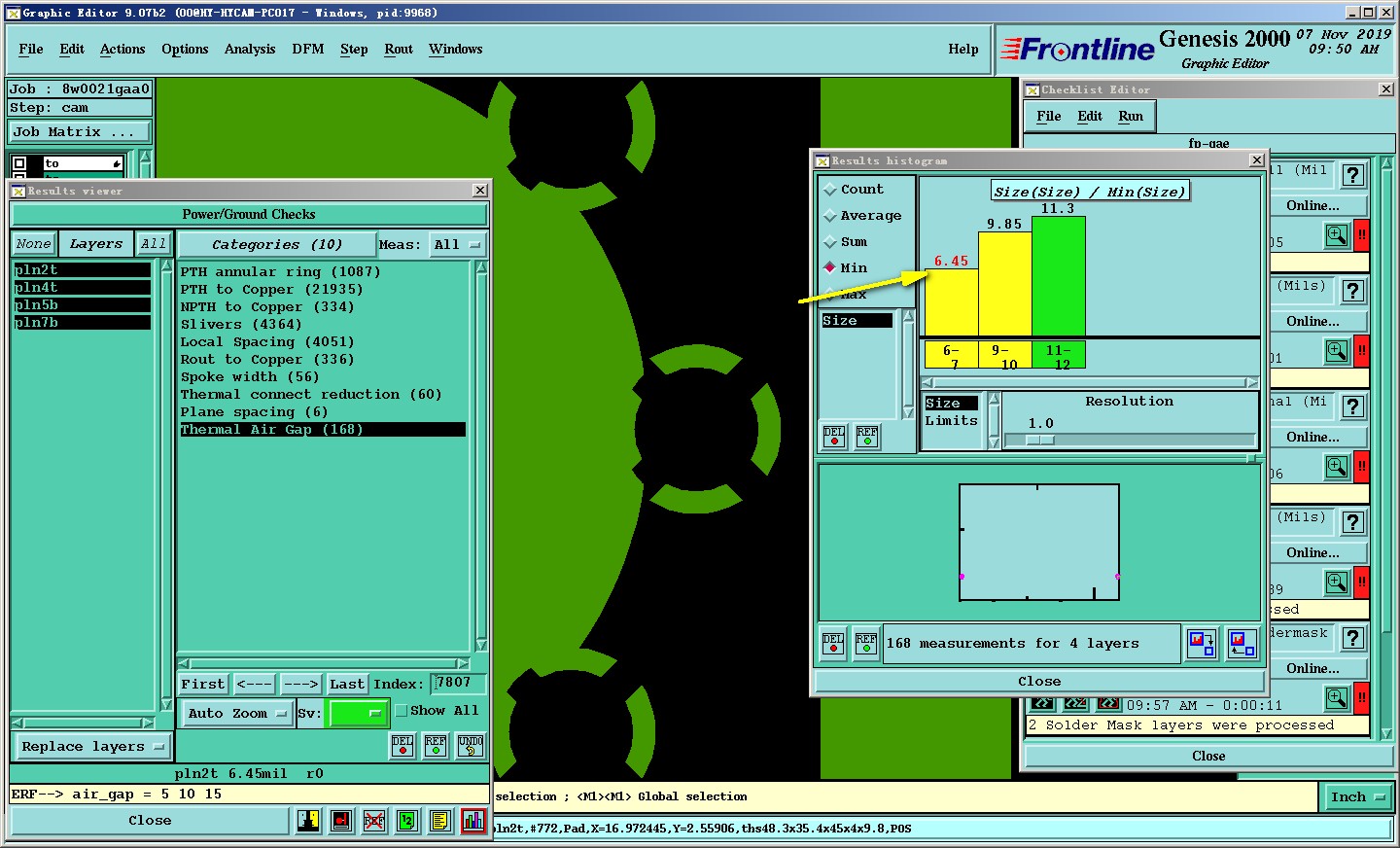Screen dimensions: 1400x848
Task: Open the Job Matrix ... button
Action: tap(81, 132)
